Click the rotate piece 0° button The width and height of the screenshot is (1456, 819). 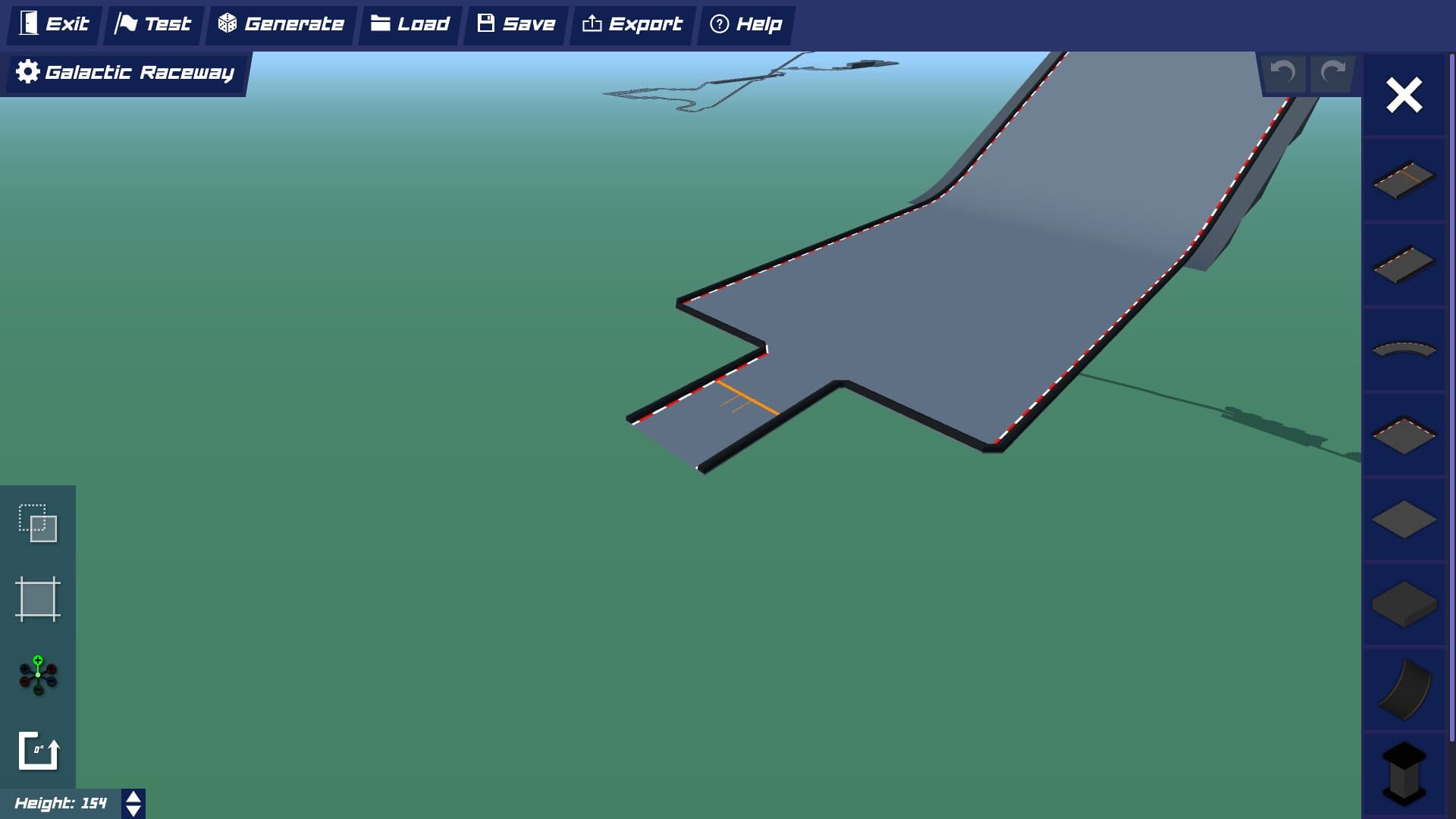(38, 751)
